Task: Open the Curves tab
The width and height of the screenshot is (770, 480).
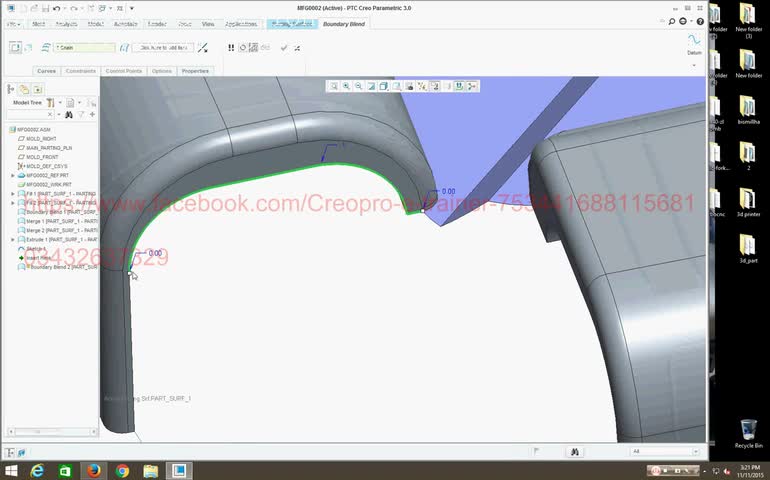Action: click(47, 71)
